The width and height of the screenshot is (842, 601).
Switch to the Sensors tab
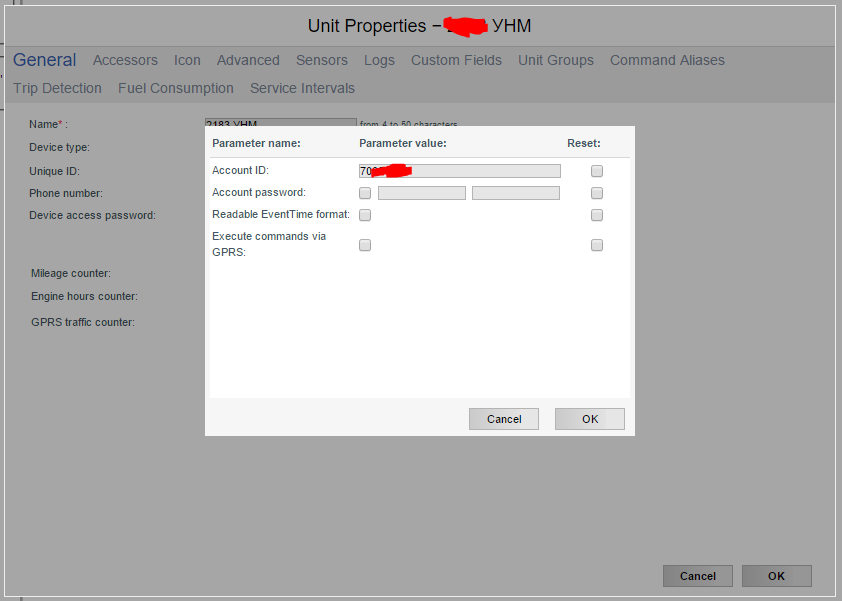click(x=322, y=60)
